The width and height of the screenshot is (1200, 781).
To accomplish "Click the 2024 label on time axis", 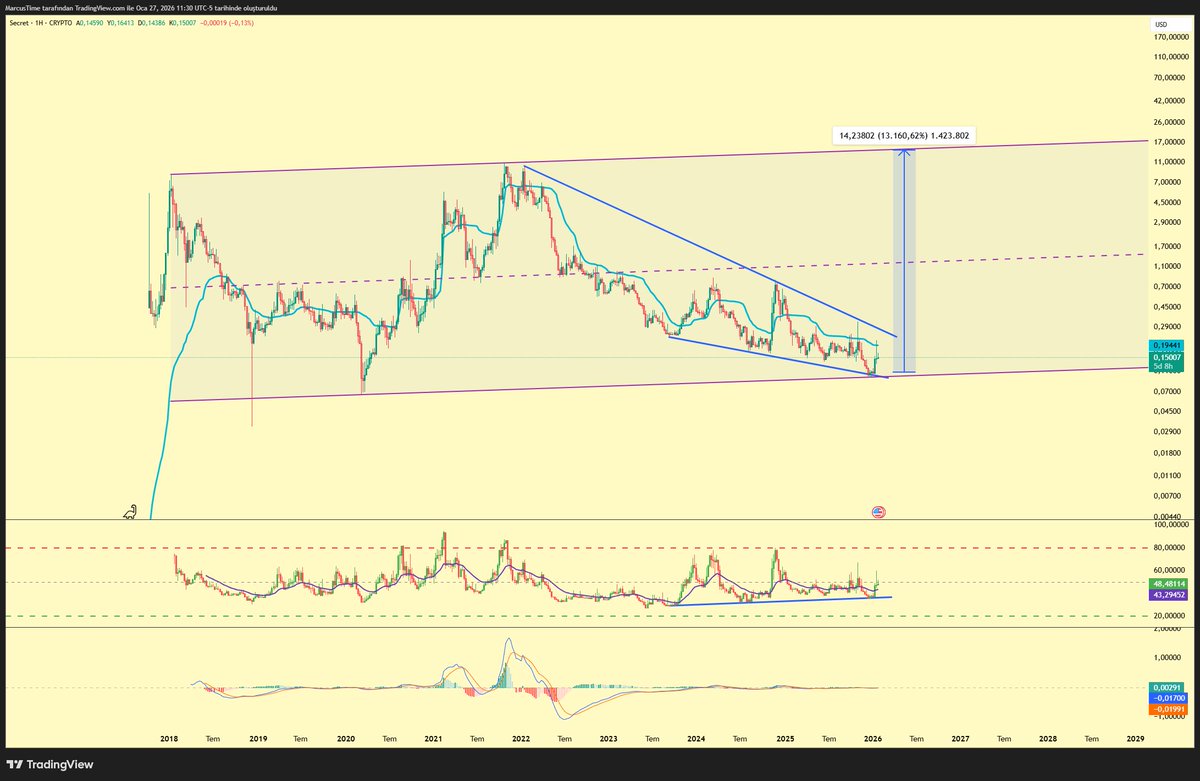I will coord(697,738).
